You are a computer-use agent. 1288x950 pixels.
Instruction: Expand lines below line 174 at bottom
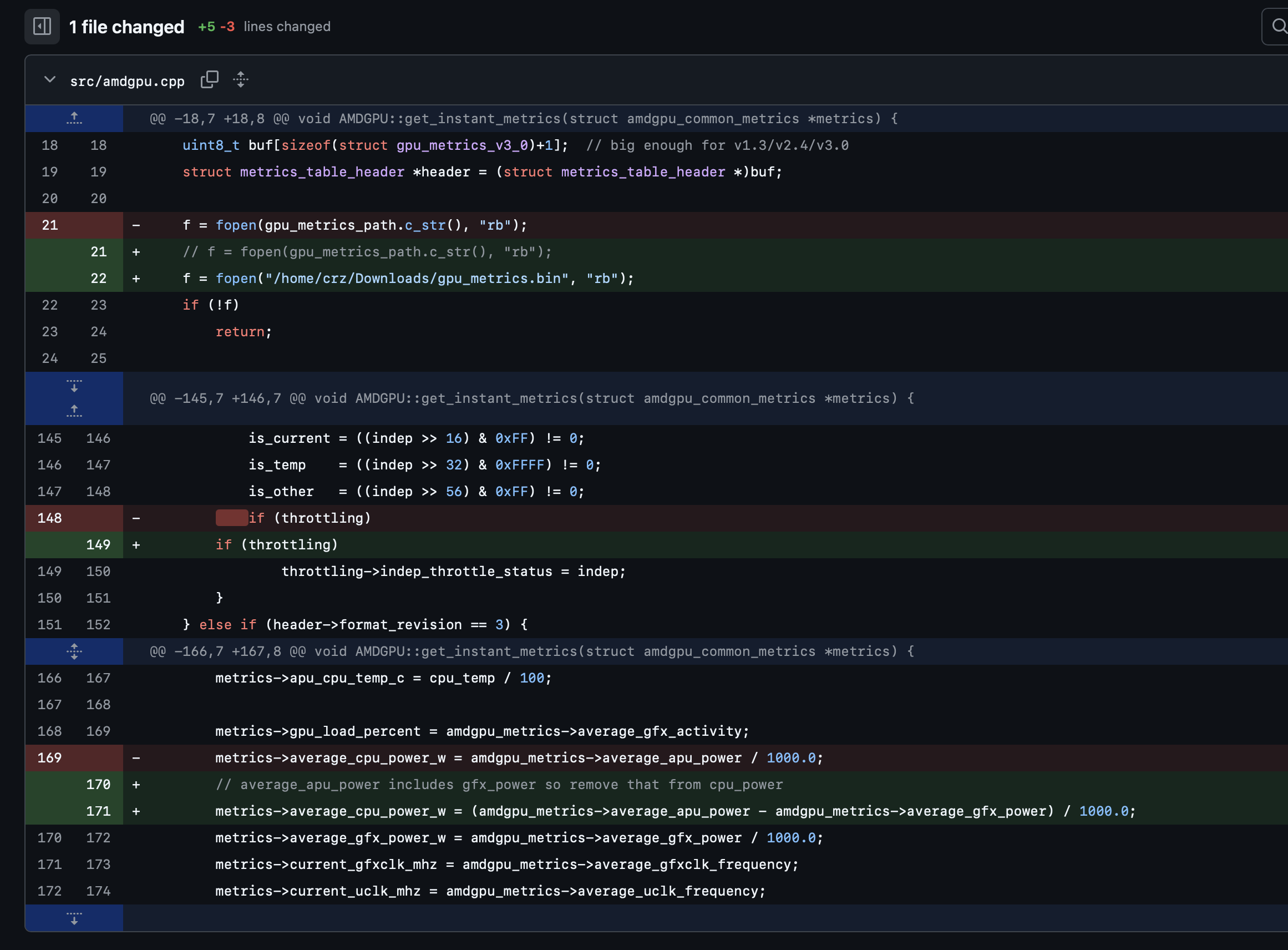[74, 918]
